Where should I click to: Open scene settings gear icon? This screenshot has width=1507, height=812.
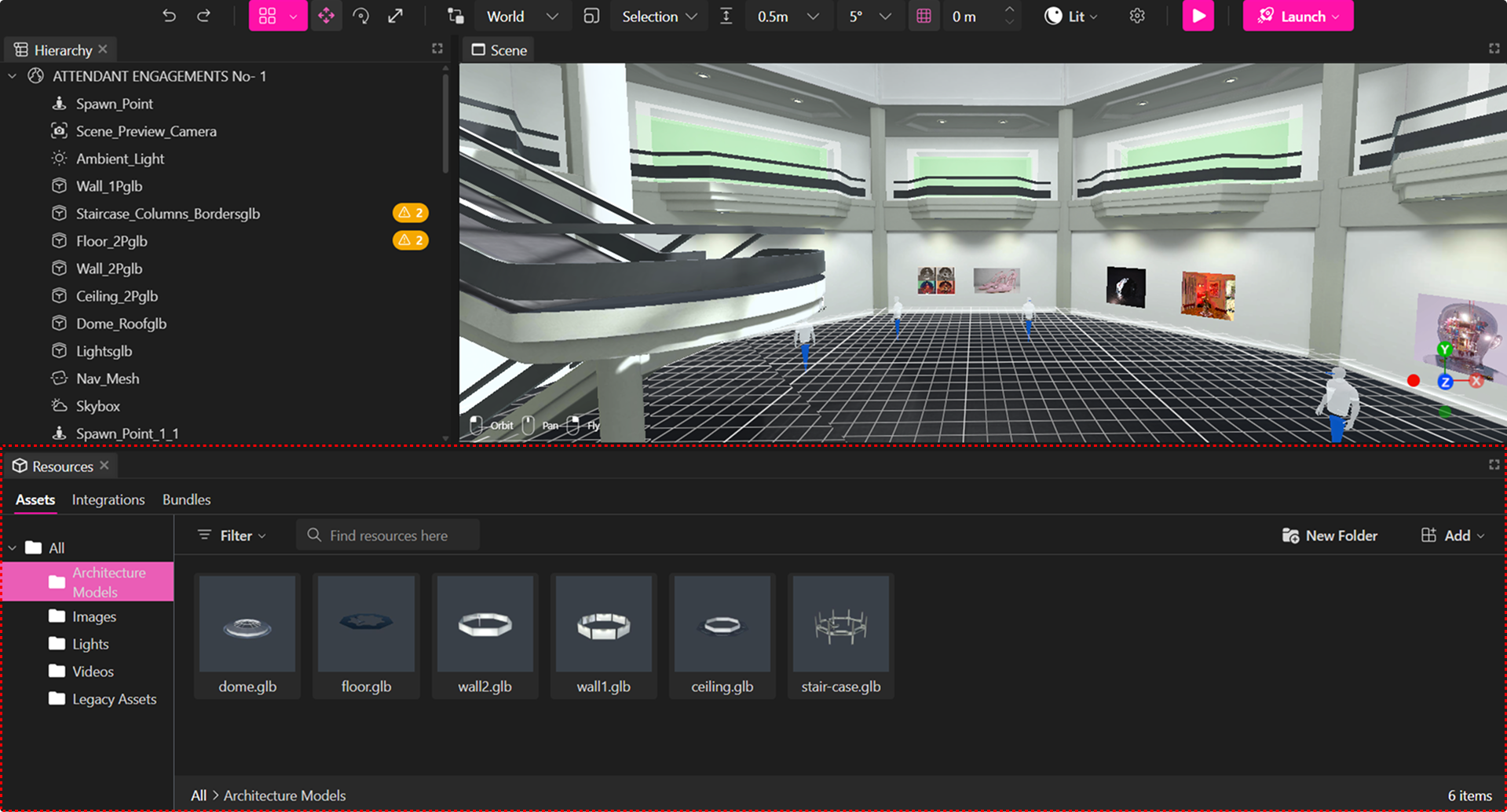coord(1136,16)
